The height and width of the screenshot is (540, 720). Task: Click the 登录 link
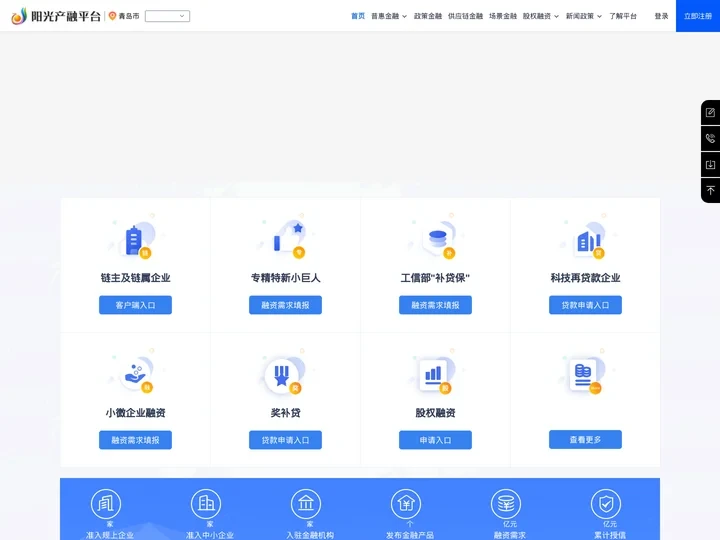661,16
